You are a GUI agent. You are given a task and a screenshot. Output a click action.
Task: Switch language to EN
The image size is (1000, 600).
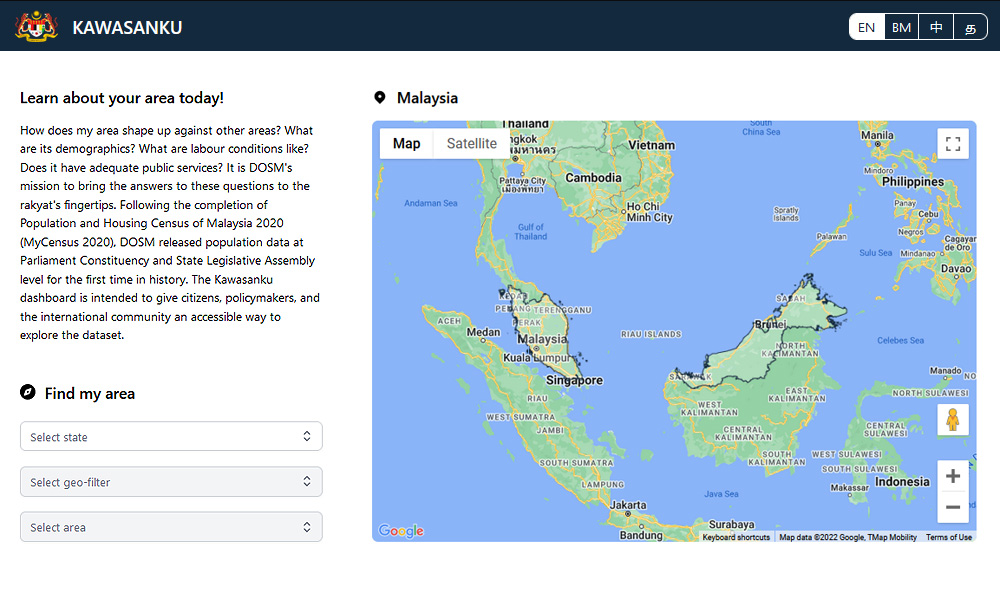click(867, 27)
